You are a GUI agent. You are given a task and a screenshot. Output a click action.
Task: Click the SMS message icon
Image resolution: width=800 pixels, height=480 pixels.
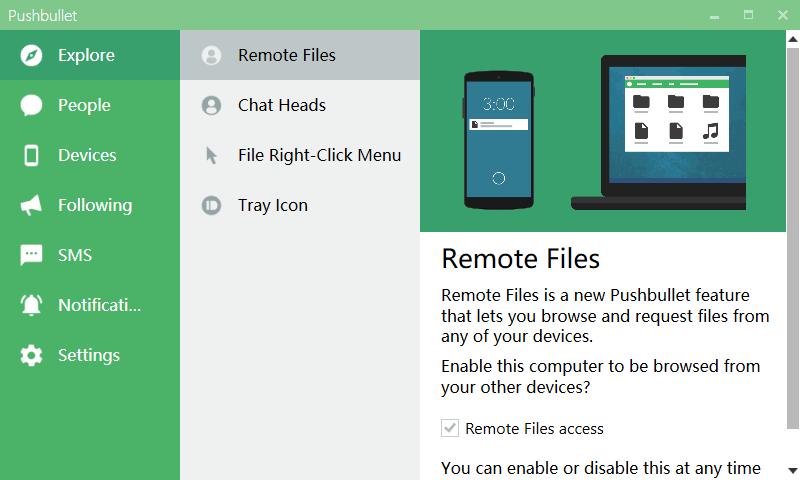(32, 255)
